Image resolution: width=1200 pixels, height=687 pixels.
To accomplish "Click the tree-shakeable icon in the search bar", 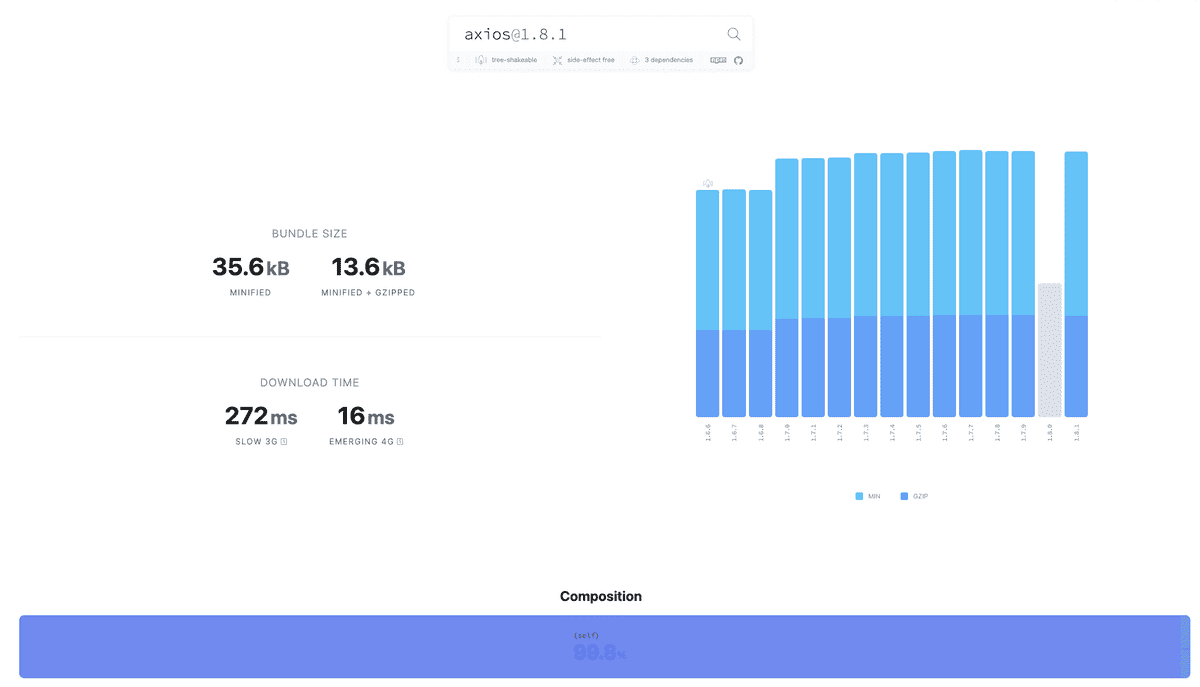I will pos(481,60).
